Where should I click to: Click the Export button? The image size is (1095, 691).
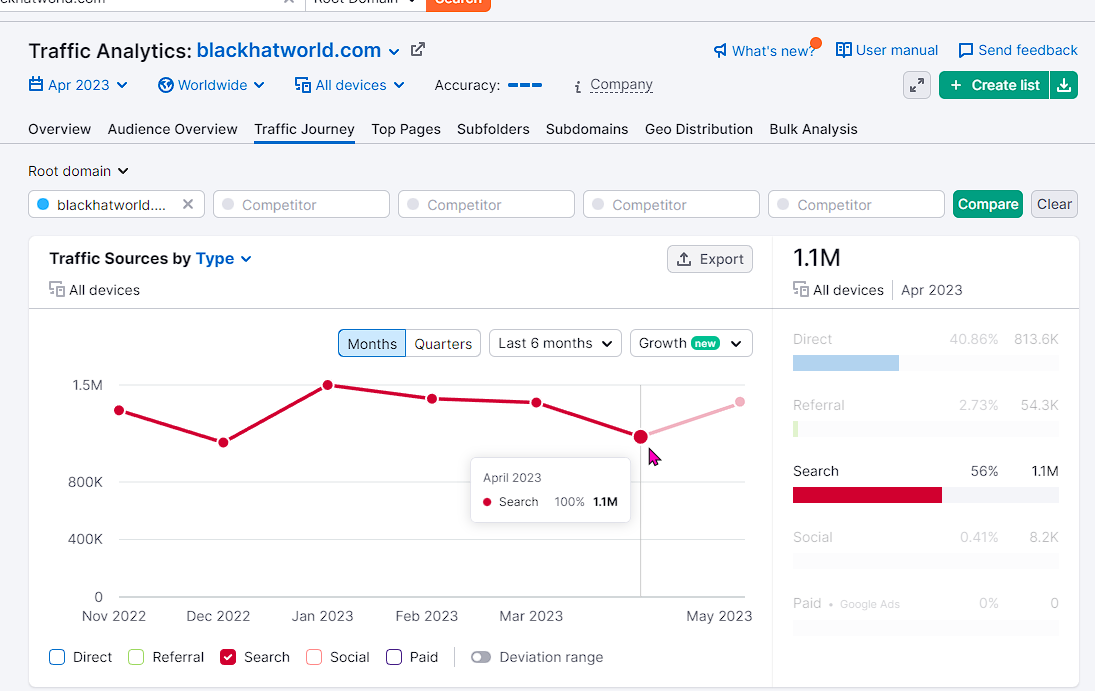[710, 259]
